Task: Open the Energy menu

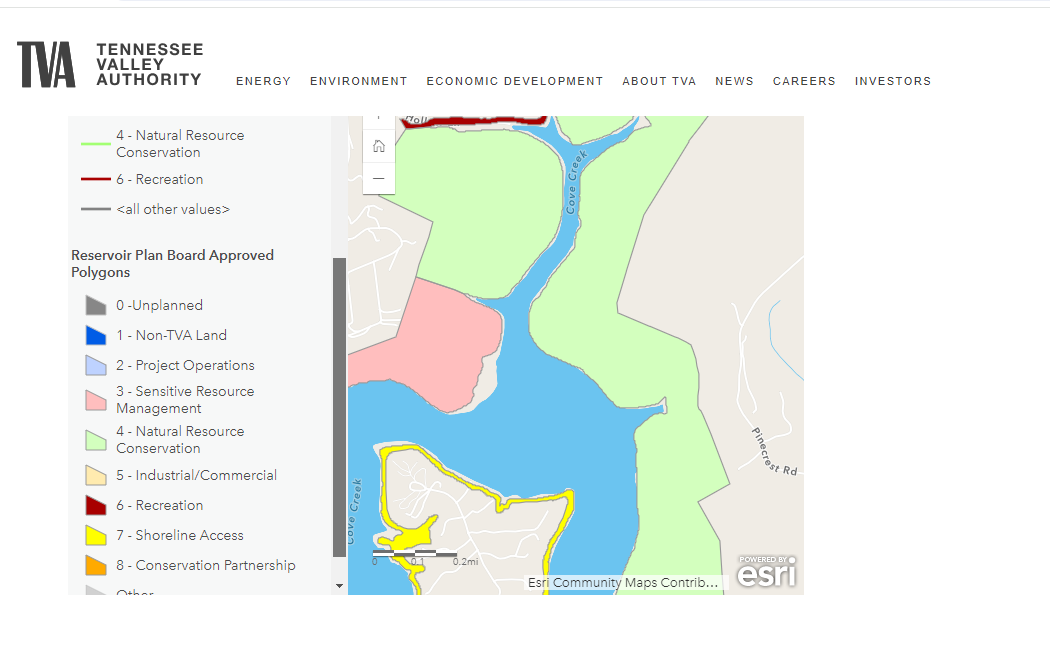Action: (x=263, y=81)
